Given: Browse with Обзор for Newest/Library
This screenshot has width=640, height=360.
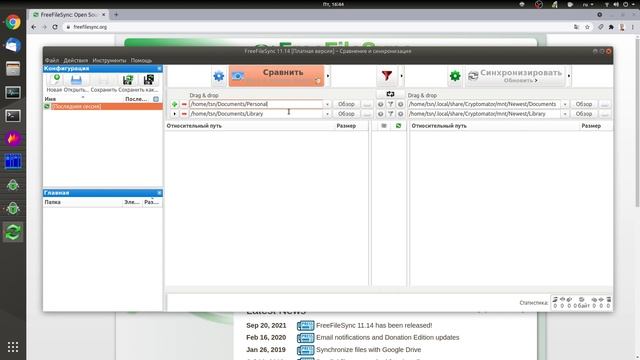Looking at the screenshot, I should (x=584, y=114).
